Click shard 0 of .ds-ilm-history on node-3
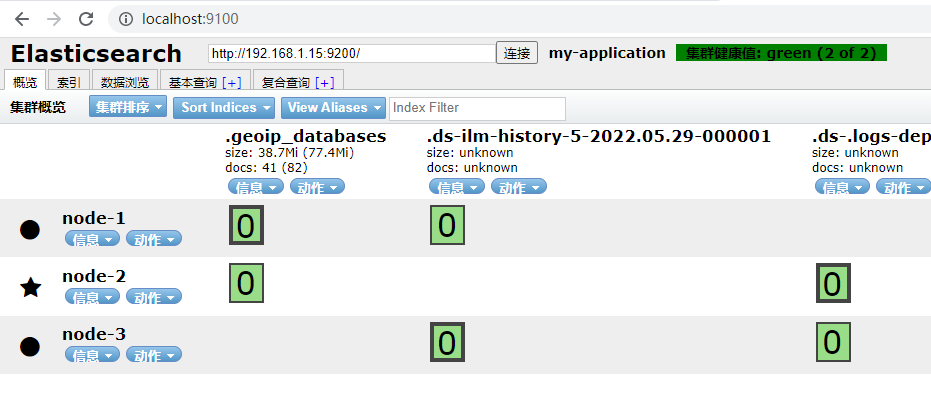The height and width of the screenshot is (401, 931). (x=448, y=342)
